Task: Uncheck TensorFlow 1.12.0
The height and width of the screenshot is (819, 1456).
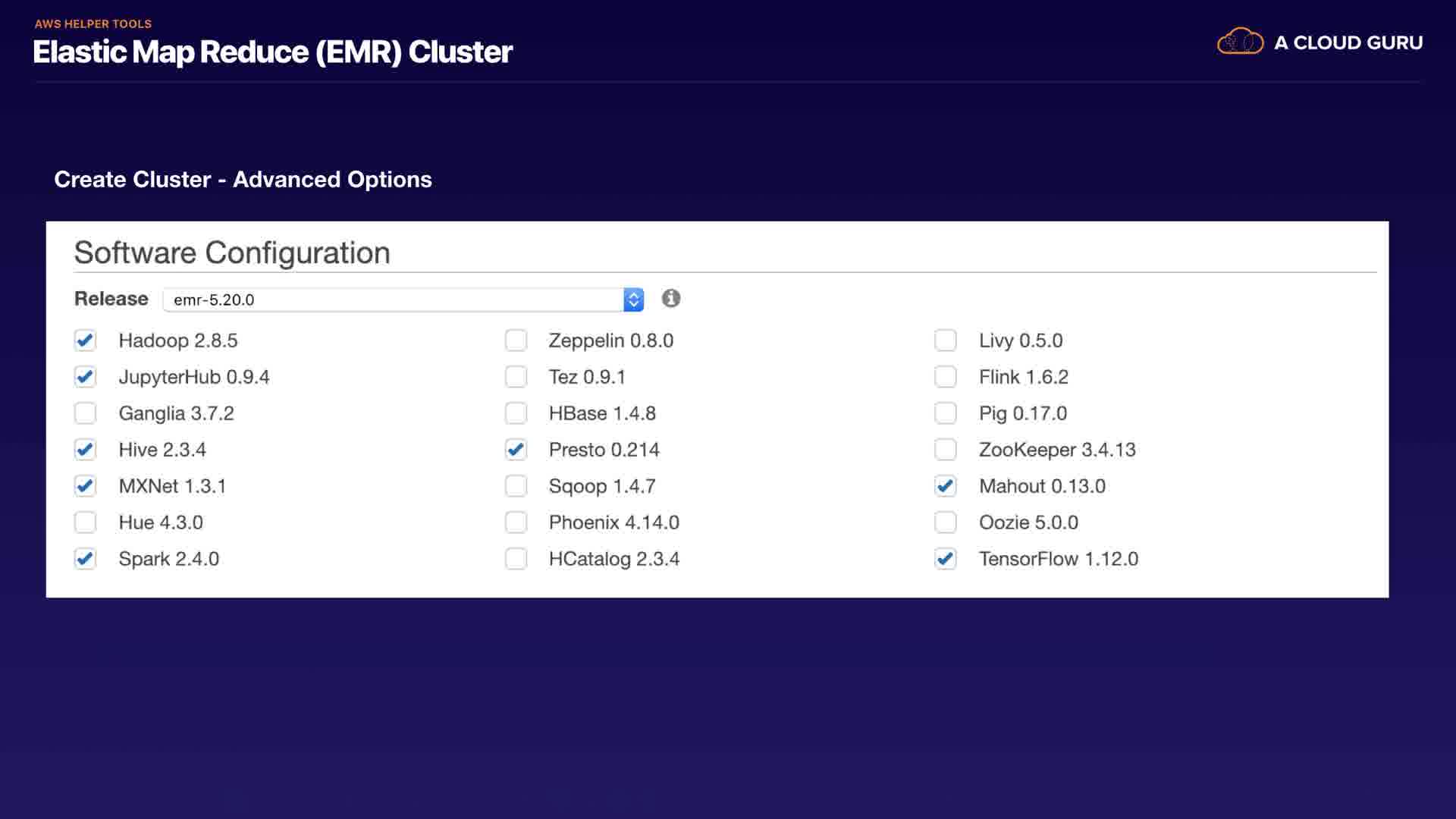Action: pos(946,559)
